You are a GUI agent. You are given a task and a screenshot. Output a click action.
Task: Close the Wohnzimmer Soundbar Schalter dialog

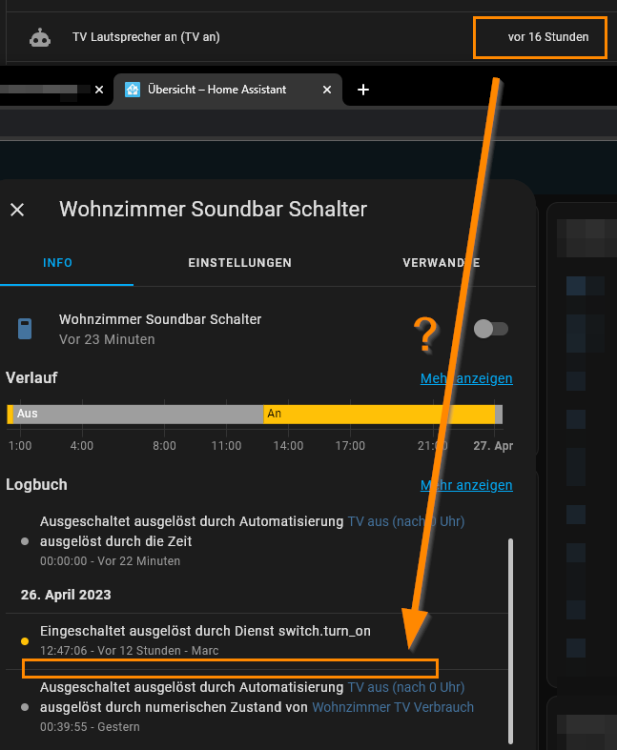pyautogui.click(x=17, y=210)
